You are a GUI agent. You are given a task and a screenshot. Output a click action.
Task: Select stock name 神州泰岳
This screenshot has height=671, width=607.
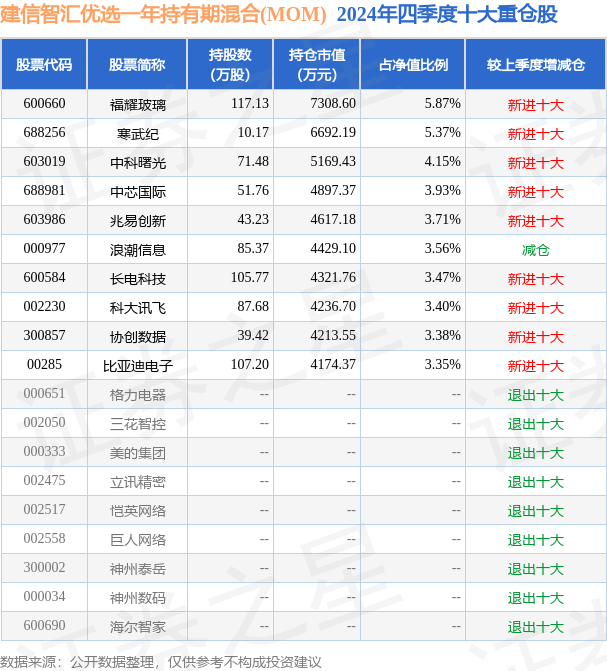tap(137, 569)
